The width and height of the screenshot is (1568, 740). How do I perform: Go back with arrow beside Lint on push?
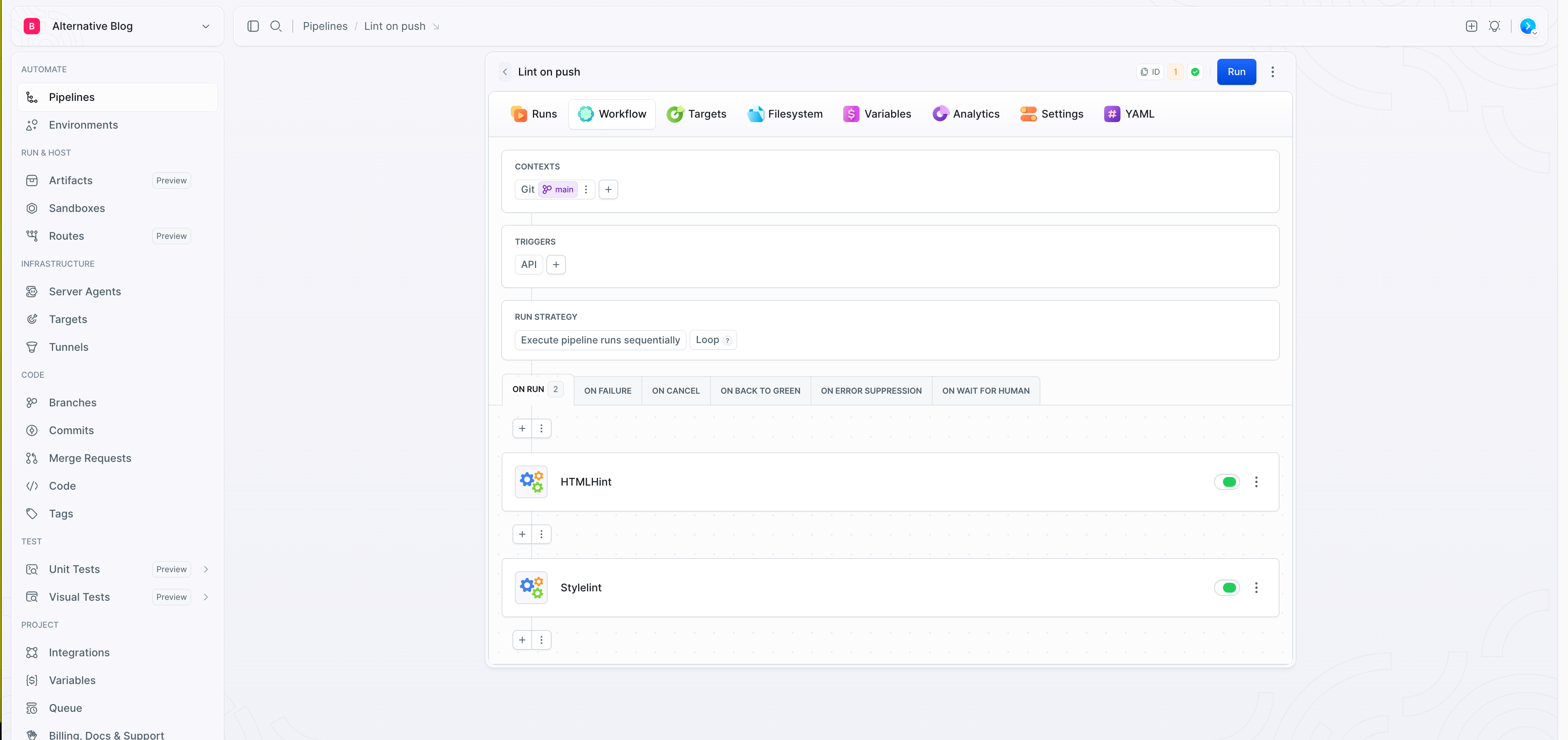tap(505, 72)
